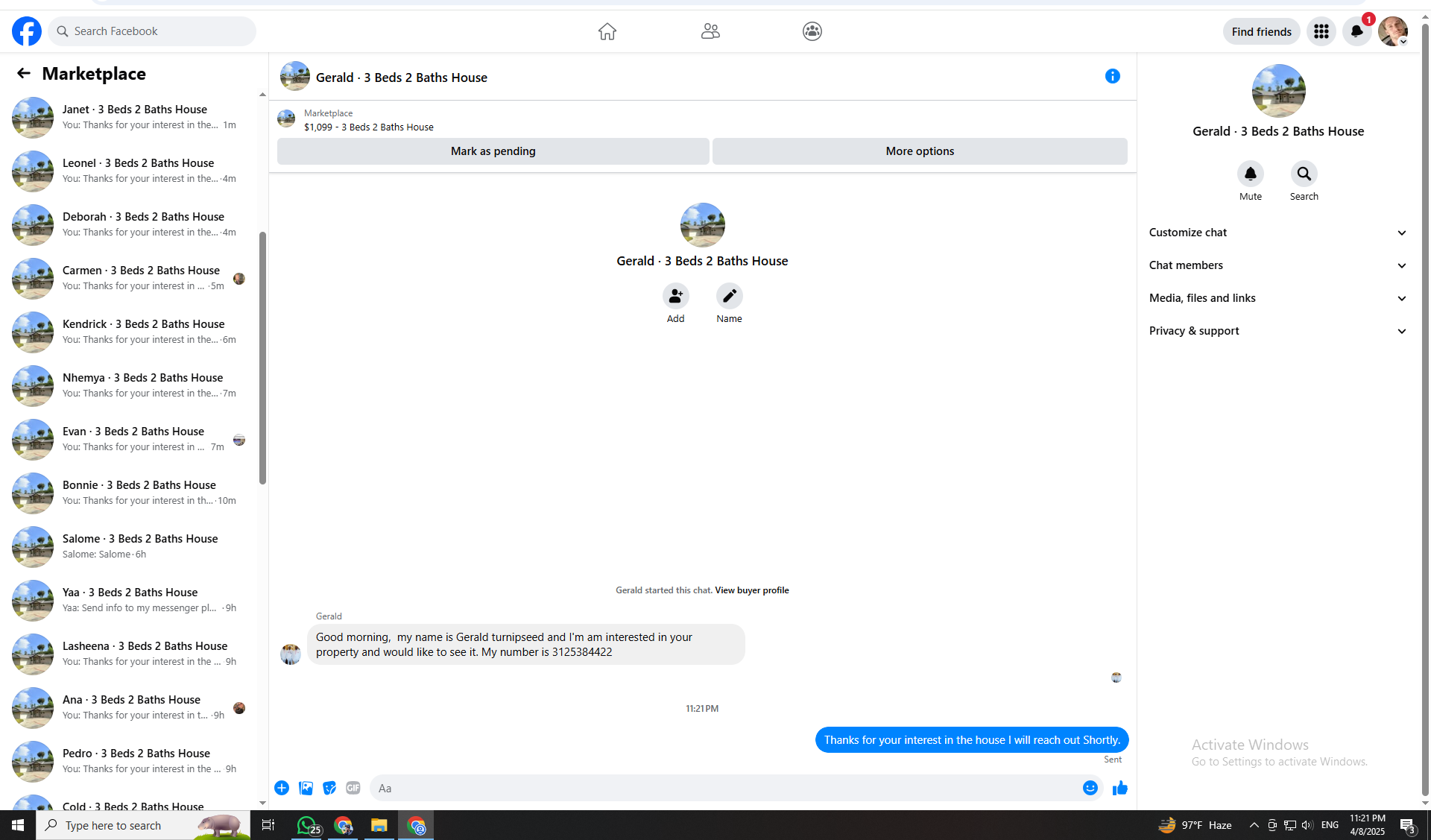The width and height of the screenshot is (1431, 840).
Task: Open the notifications bell
Action: (x=1356, y=31)
